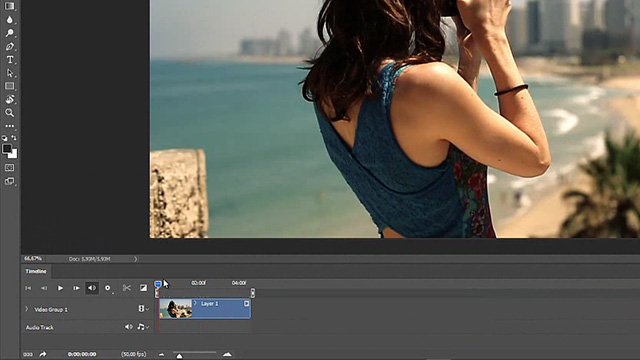
Task: Select the Dodge tool
Action: coord(9,33)
